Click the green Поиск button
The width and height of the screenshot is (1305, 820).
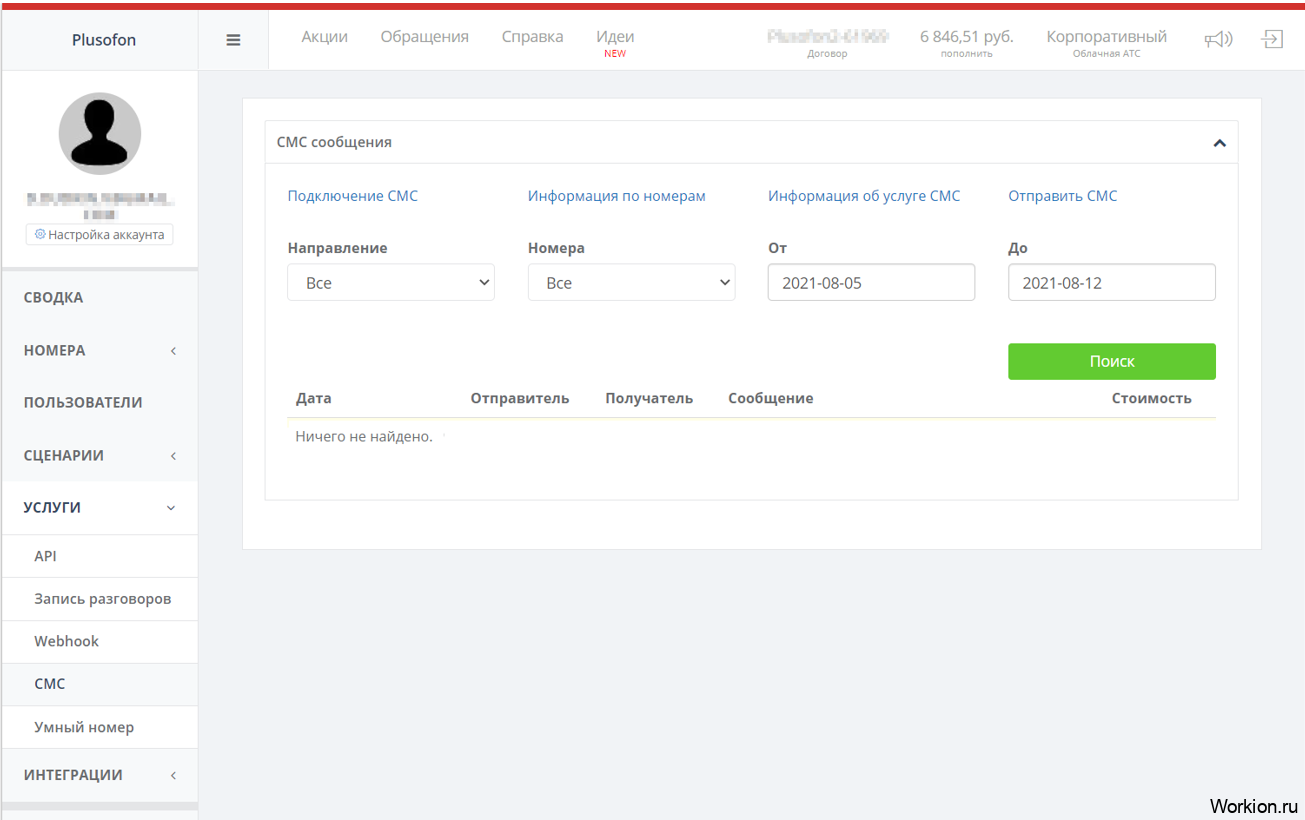[1112, 362]
